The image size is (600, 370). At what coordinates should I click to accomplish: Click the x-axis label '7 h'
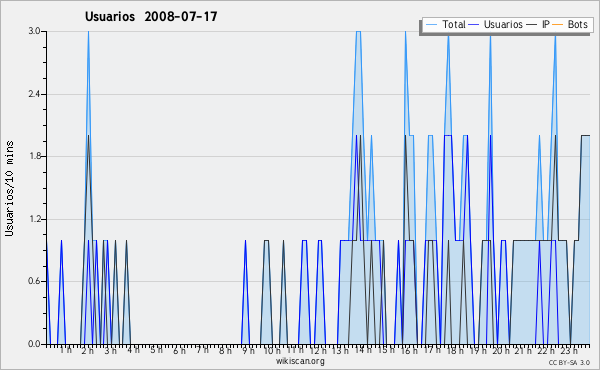pyautogui.click(x=202, y=350)
